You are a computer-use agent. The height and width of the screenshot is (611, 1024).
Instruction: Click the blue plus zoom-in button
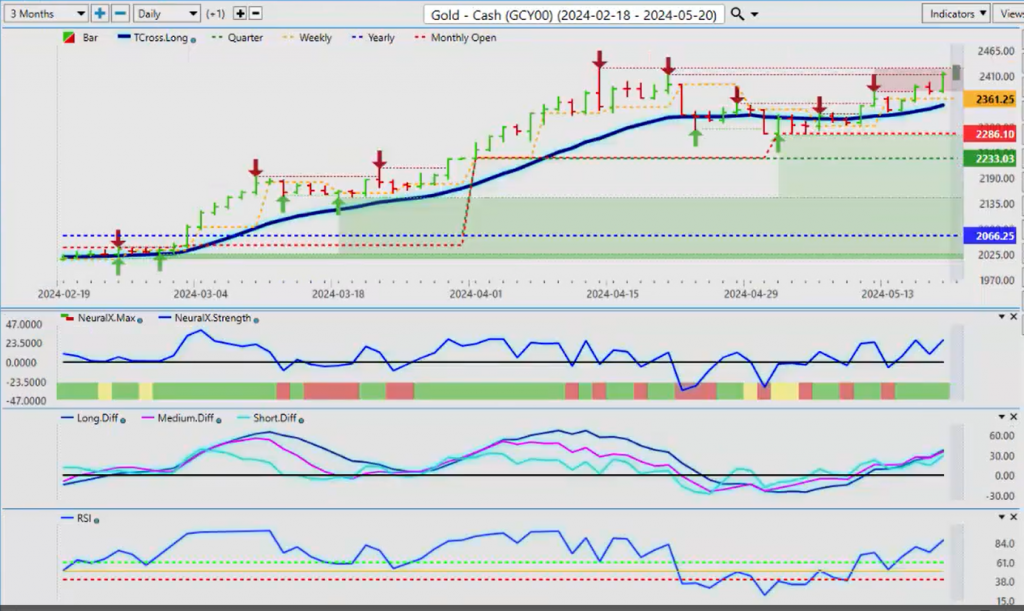[100, 13]
